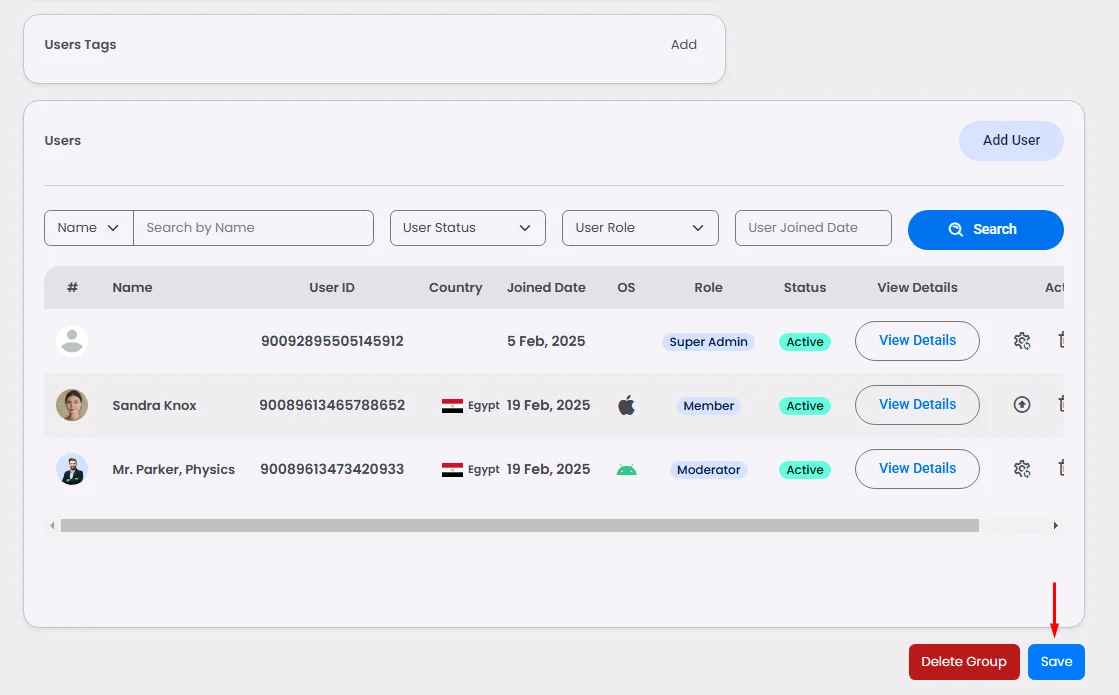Click the red Delete Group button
The height and width of the screenshot is (695, 1119).
[963, 662]
